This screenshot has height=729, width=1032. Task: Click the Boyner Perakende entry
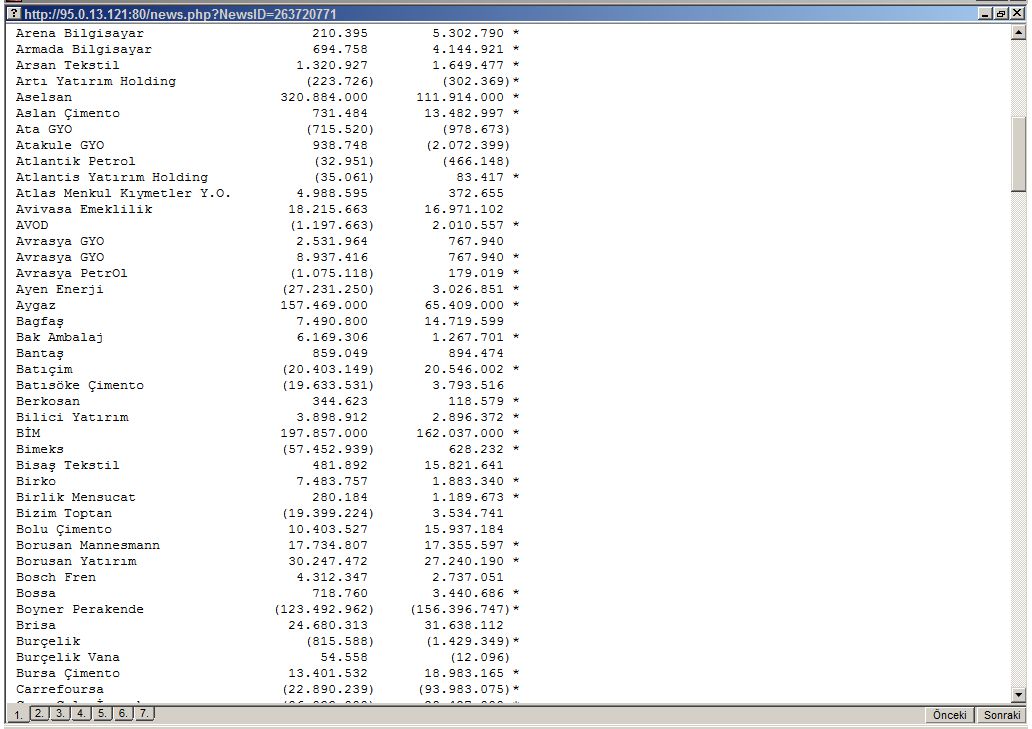80,609
